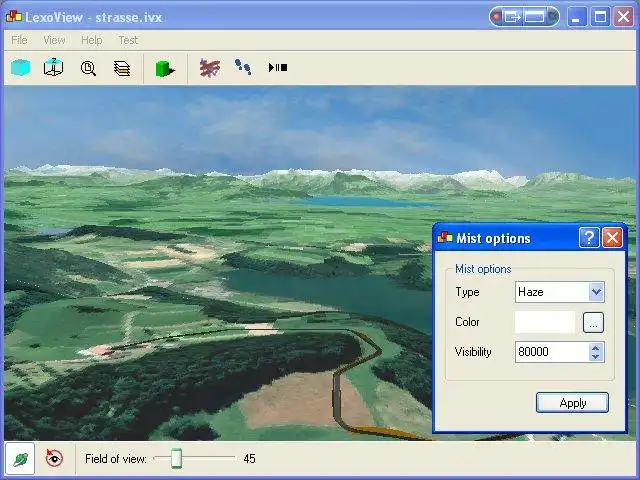Click the green cube with arrow icon

pos(165,69)
